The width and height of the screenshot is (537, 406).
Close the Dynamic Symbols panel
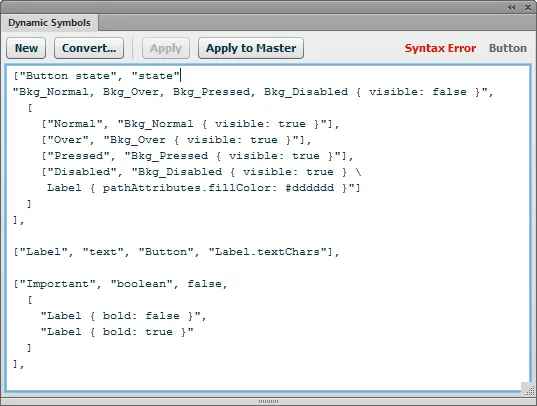pyautogui.click(x=528, y=8)
